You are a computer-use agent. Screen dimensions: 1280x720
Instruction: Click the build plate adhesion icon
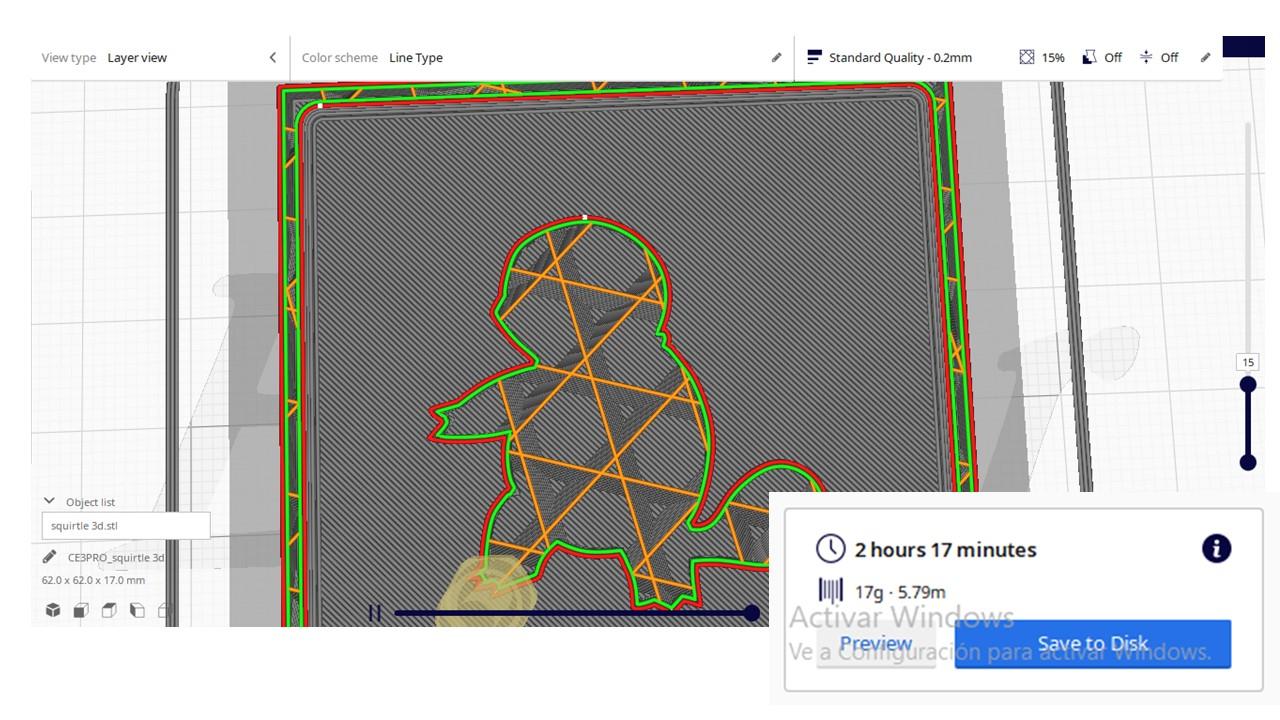[x=1146, y=58]
